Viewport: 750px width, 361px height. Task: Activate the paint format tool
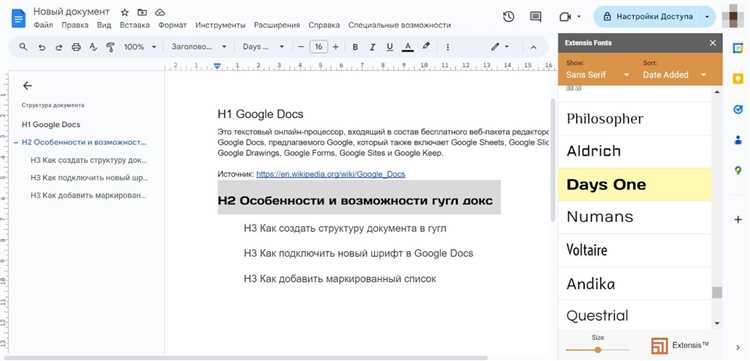coord(110,47)
